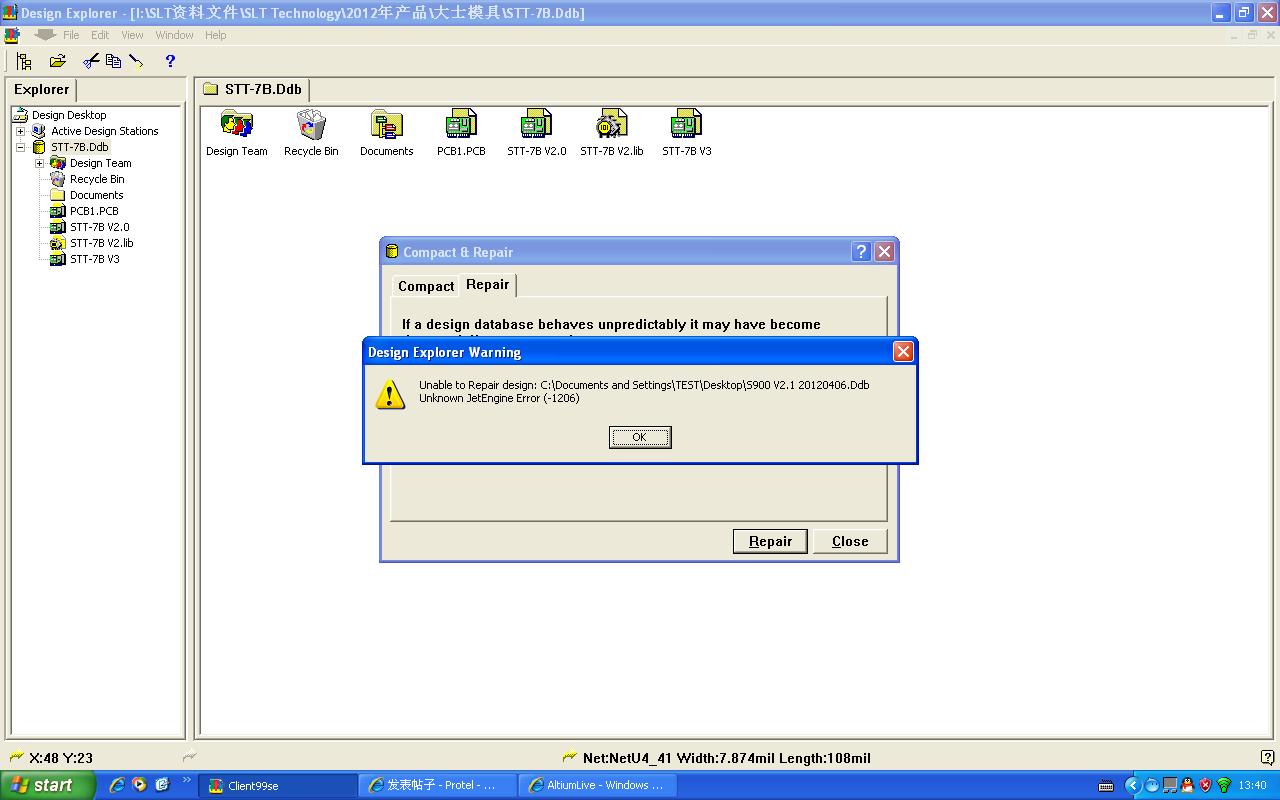Switch to the Compact tab
The width and height of the screenshot is (1280, 800).
[x=426, y=286]
